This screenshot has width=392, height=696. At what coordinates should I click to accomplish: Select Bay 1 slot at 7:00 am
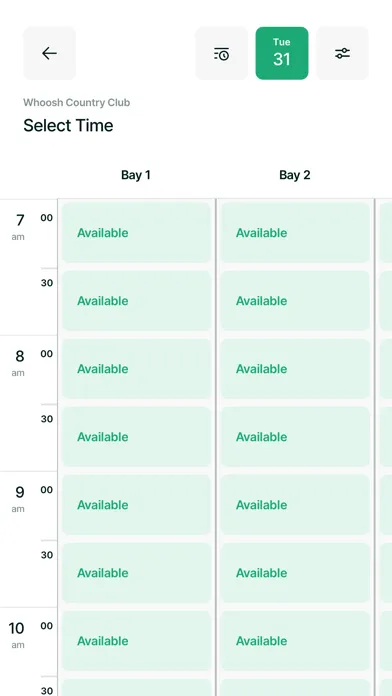136,233
